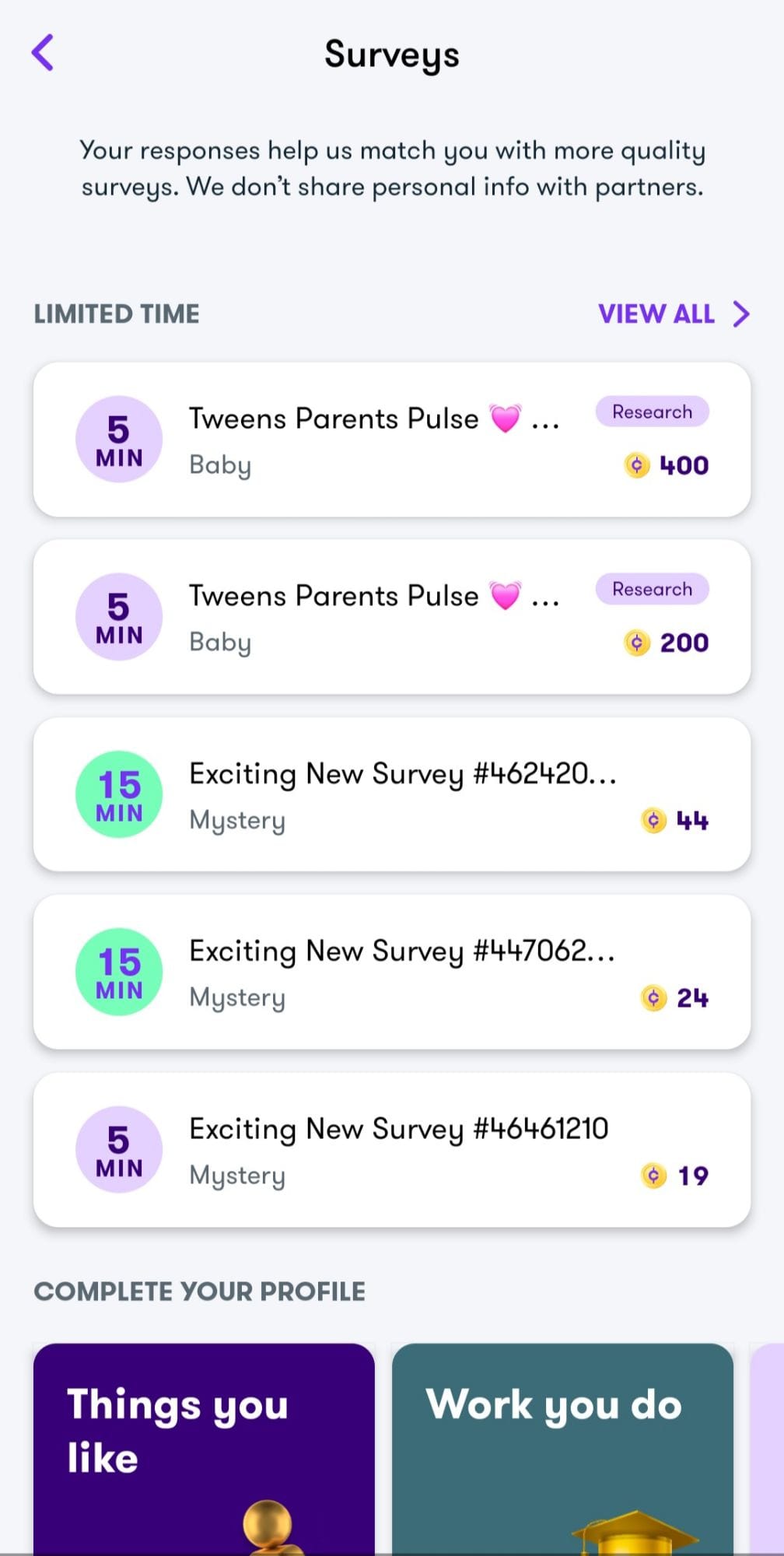
Task: Tap the 5 MIN badge on 200-coin survey
Action: point(119,617)
